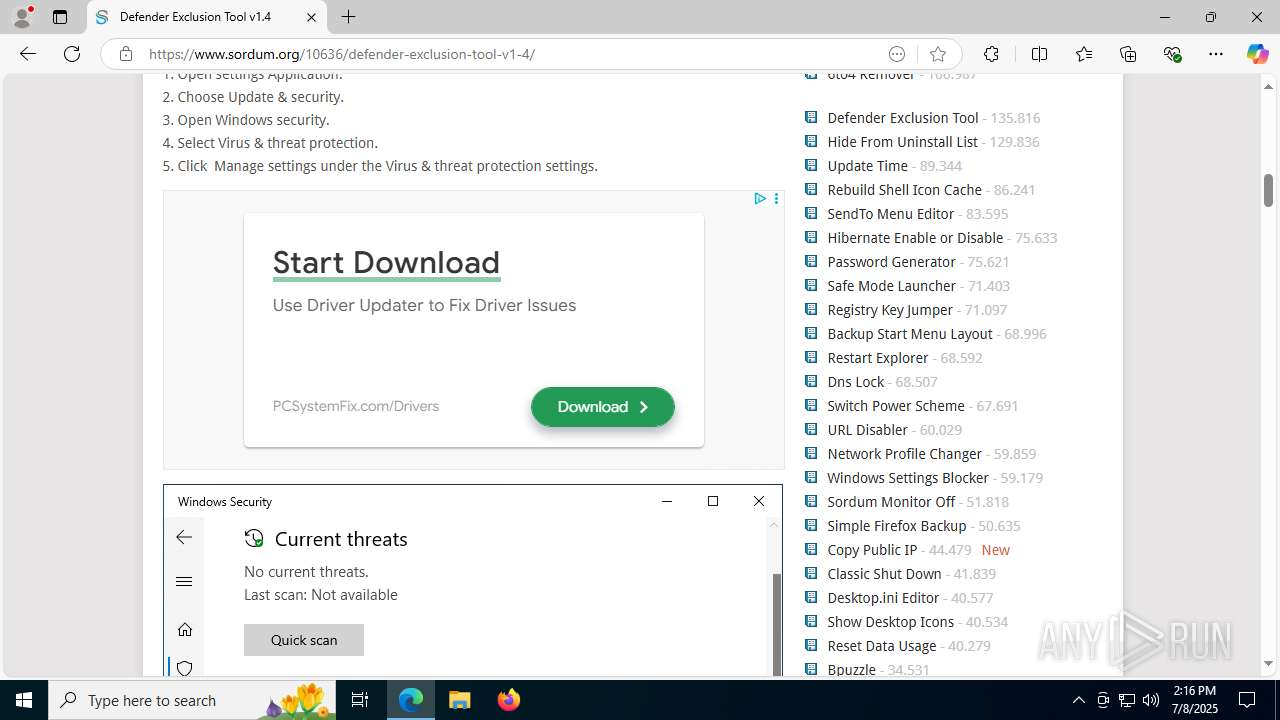Click the browser Back arrow
The image size is (1280, 720).
point(28,54)
